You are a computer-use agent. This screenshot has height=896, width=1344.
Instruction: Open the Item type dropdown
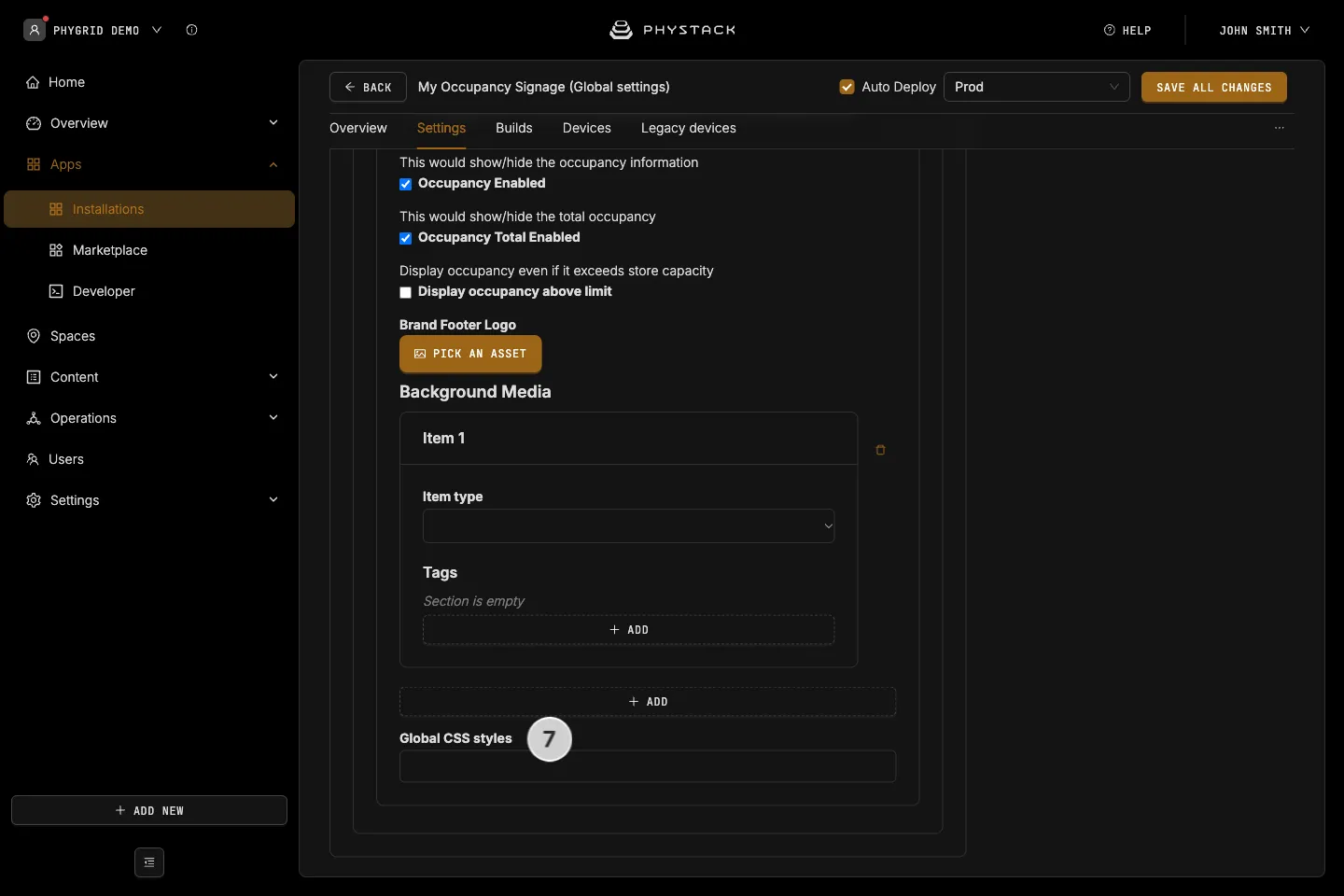[629, 526]
